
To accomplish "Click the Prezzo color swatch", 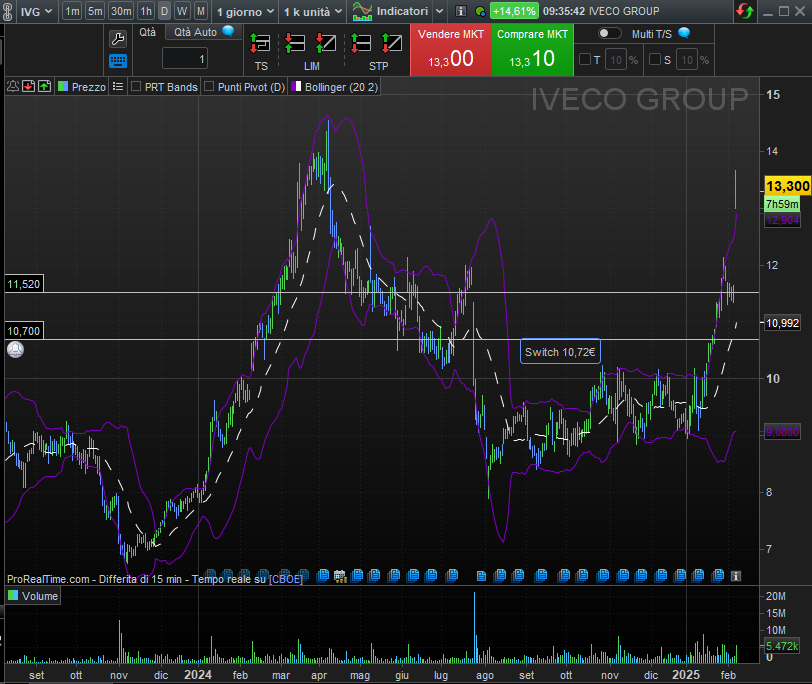I will click(x=63, y=86).
